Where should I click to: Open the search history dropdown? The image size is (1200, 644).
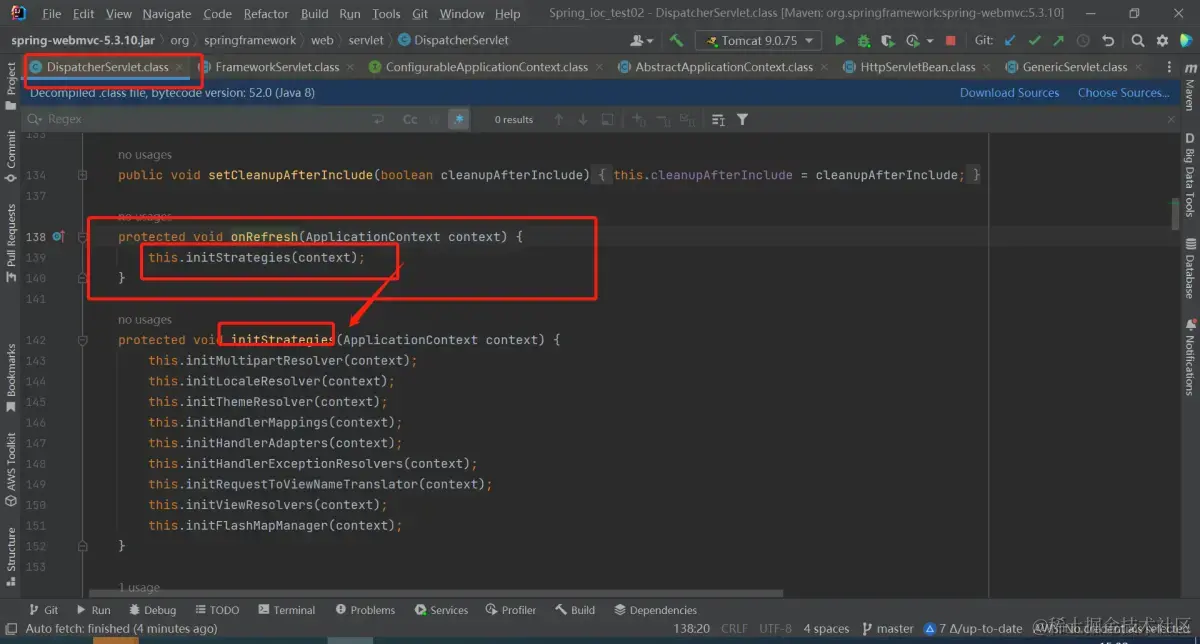pos(35,119)
